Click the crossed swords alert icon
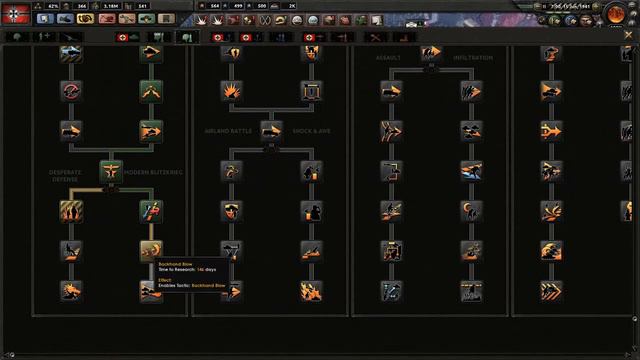This screenshot has width=640, height=360. (x=265, y=20)
